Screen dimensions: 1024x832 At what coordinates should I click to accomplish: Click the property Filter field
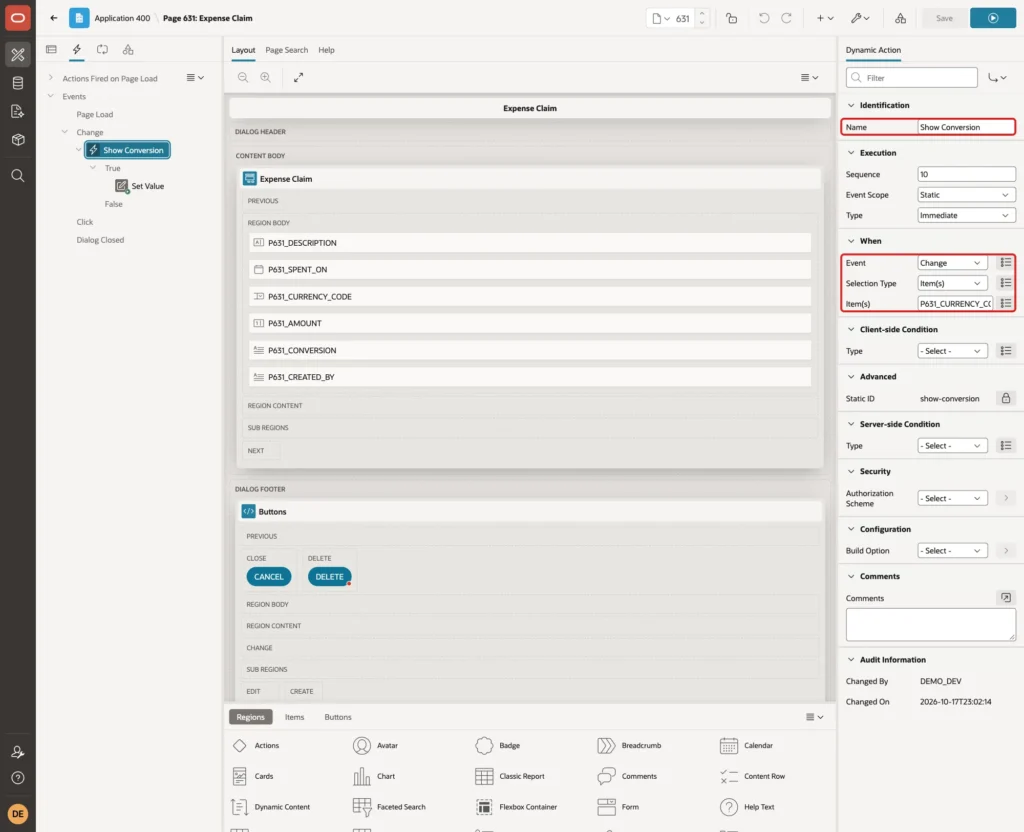912,78
